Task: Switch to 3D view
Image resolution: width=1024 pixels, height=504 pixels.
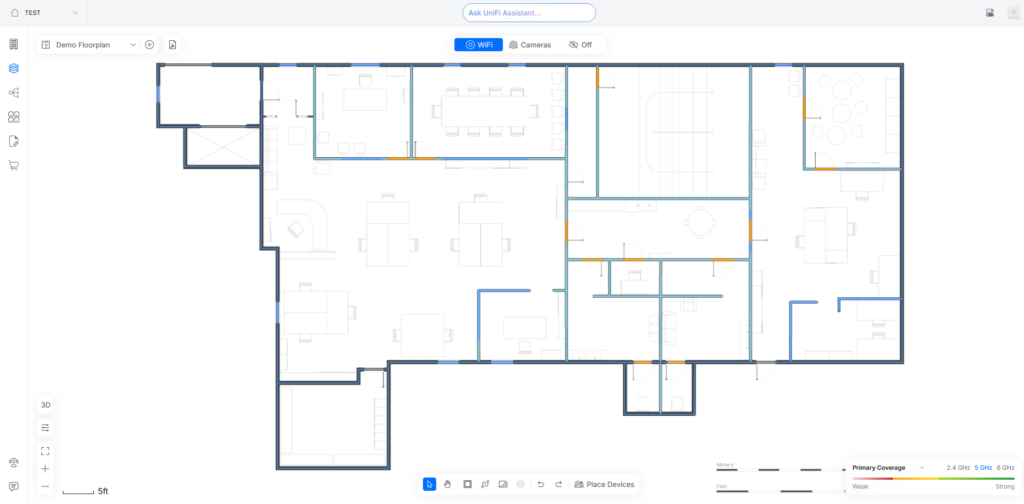Action: [45, 405]
